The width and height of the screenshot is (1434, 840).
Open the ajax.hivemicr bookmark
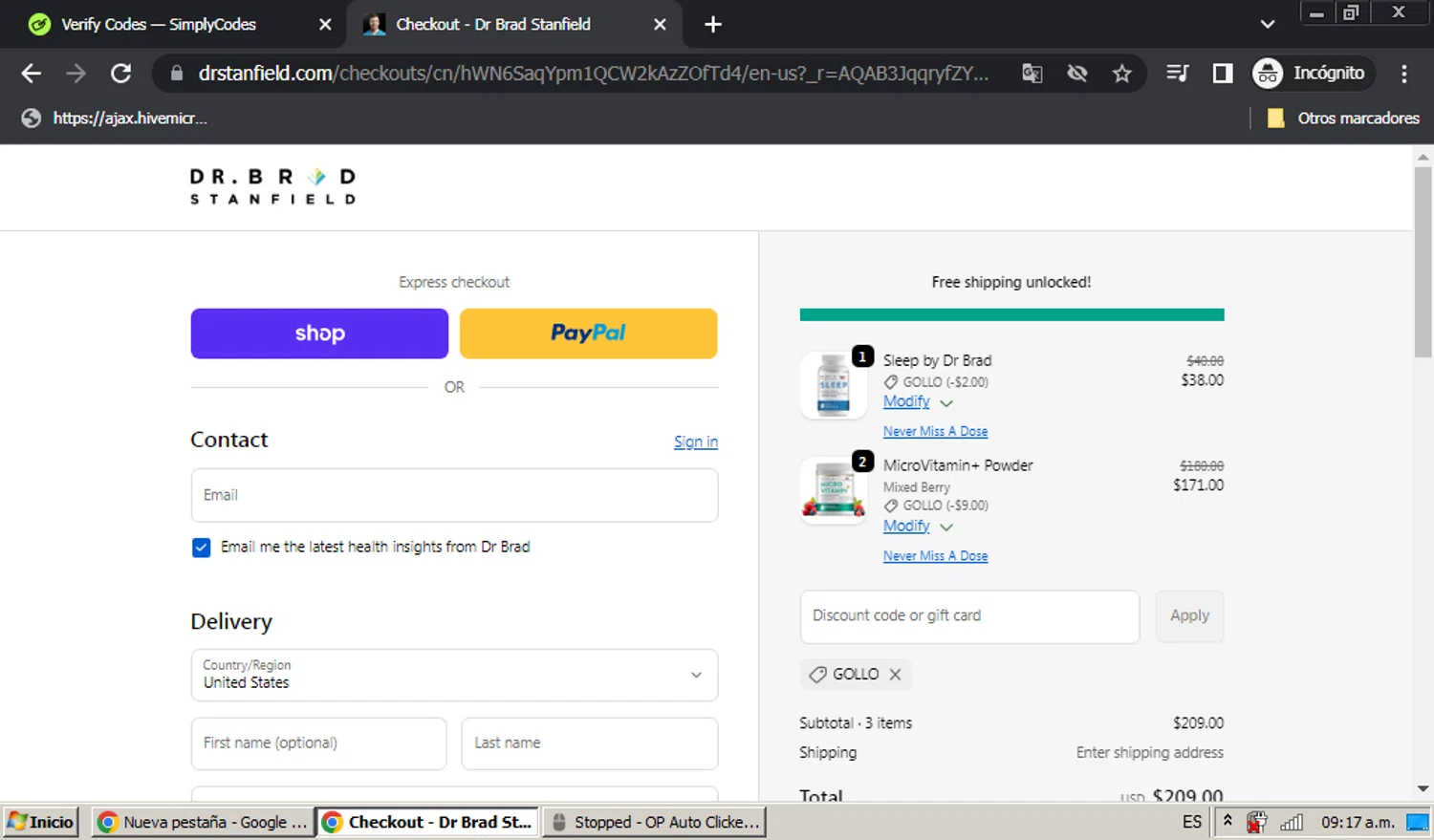coord(115,118)
